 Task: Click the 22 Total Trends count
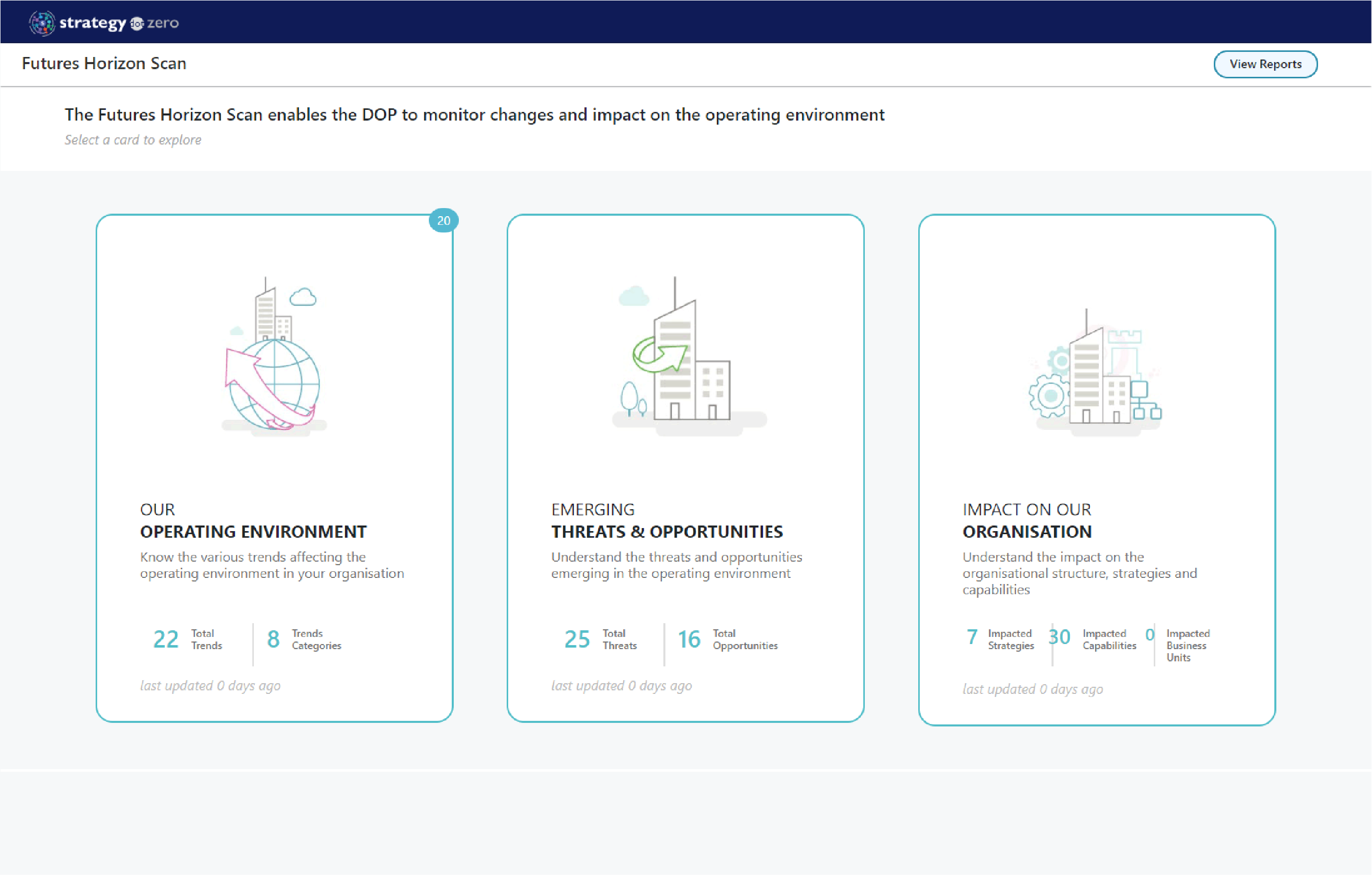(x=187, y=639)
